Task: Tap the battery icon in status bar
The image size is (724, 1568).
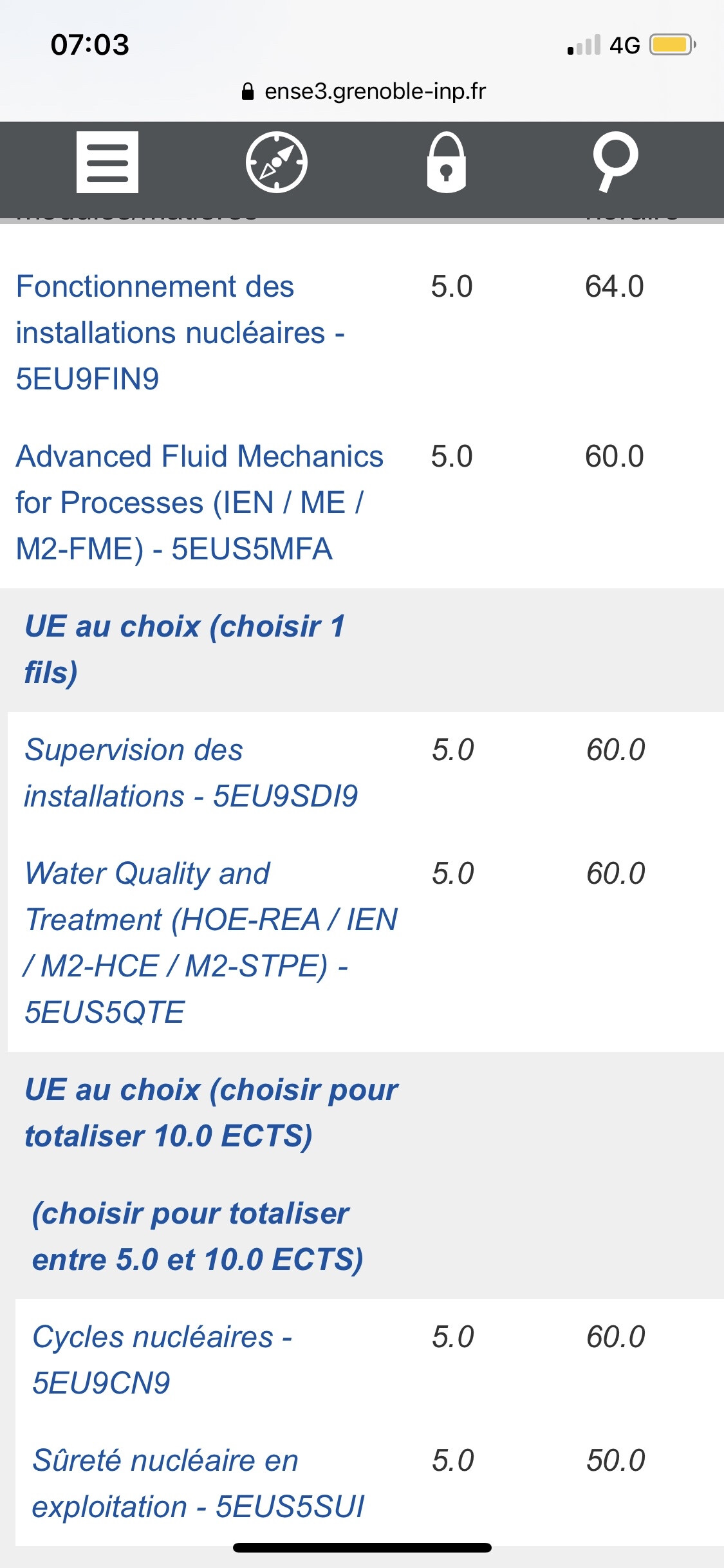Action: 673,45
